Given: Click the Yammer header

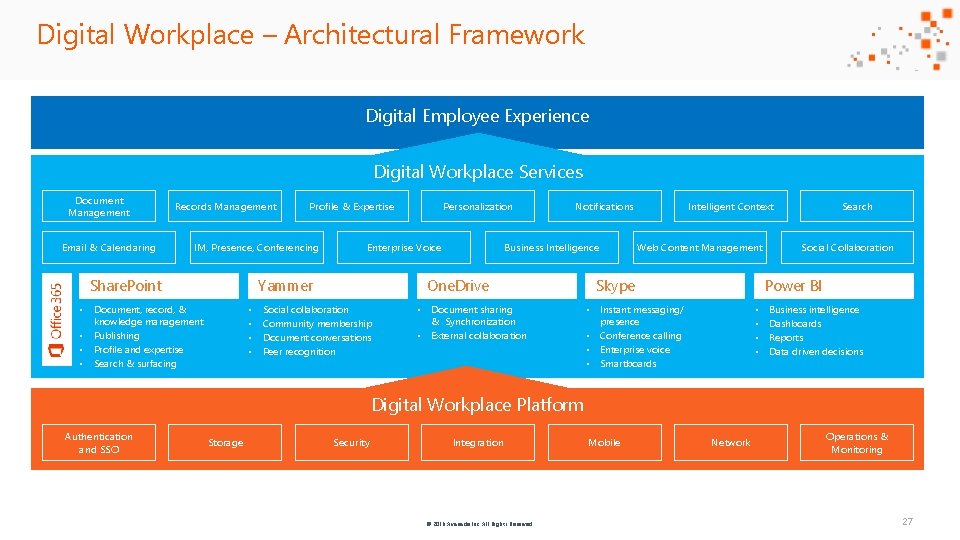Looking at the screenshot, I should click(328, 286).
